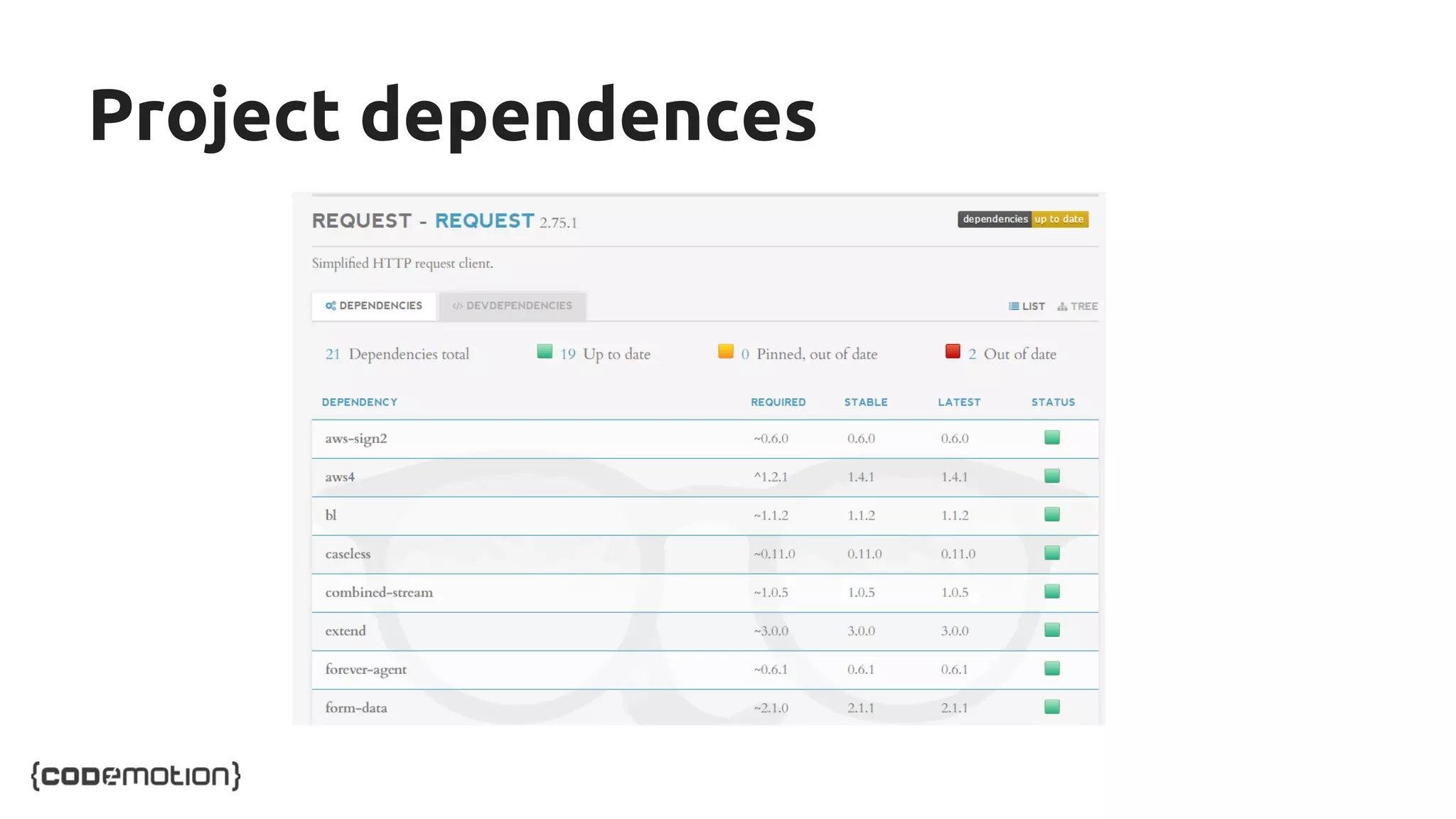Click latest version 0.6.1 for forever-agent
This screenshot has width=1456, height=819.
click(x=954, y=670)
